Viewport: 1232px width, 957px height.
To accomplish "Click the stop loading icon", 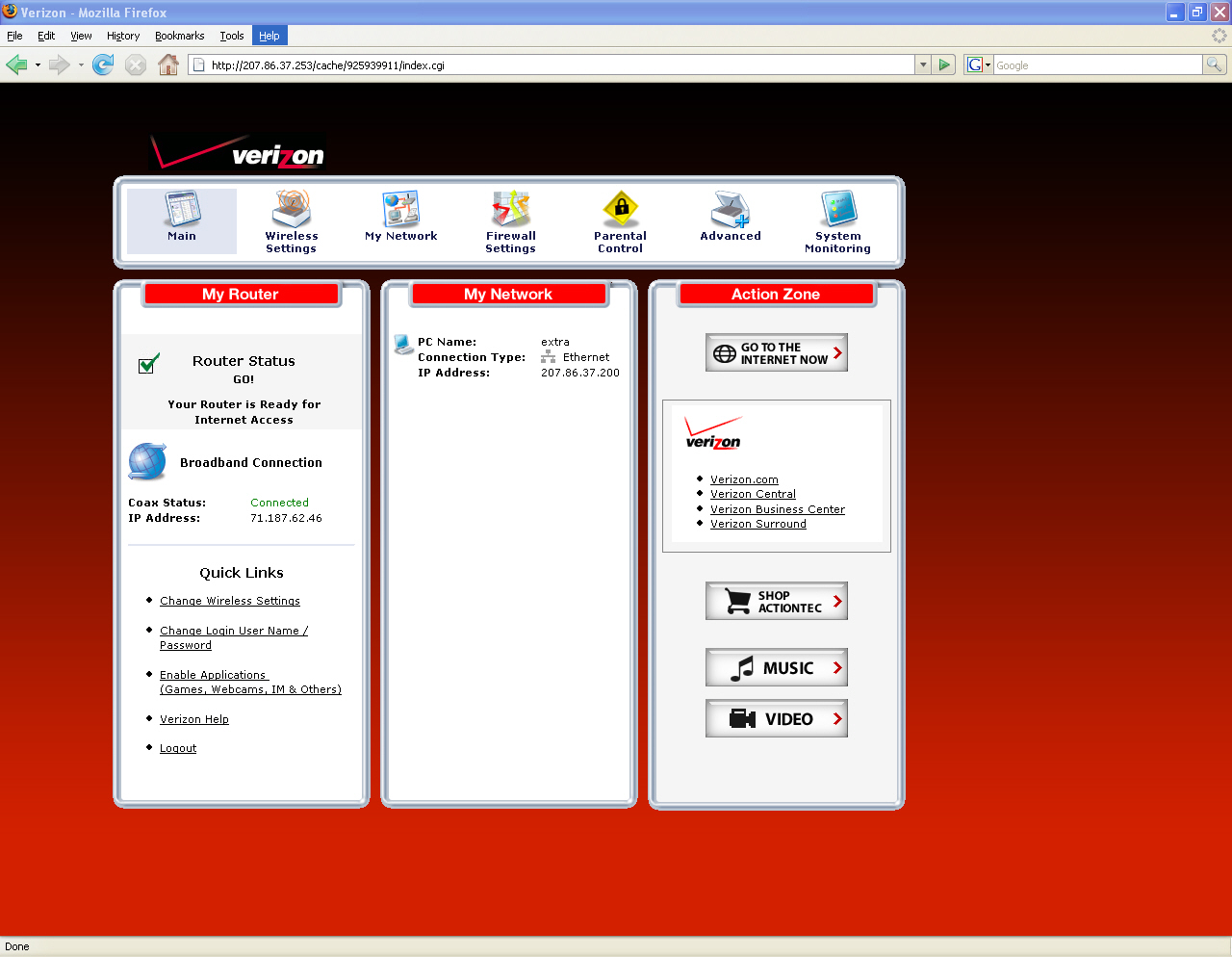I will 136,65.
